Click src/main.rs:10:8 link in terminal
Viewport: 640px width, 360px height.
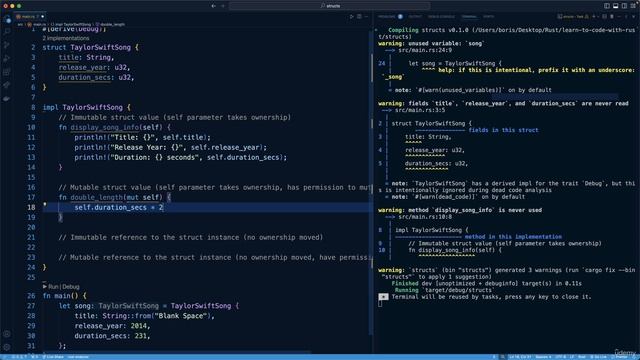(x=425, y=217)
